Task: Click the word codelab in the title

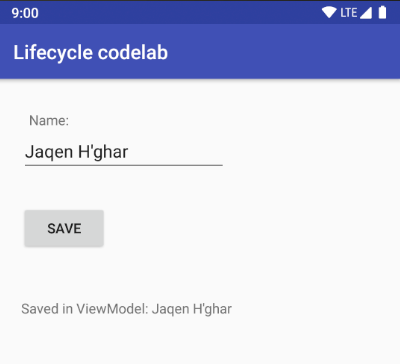Action: coord(133,53)
